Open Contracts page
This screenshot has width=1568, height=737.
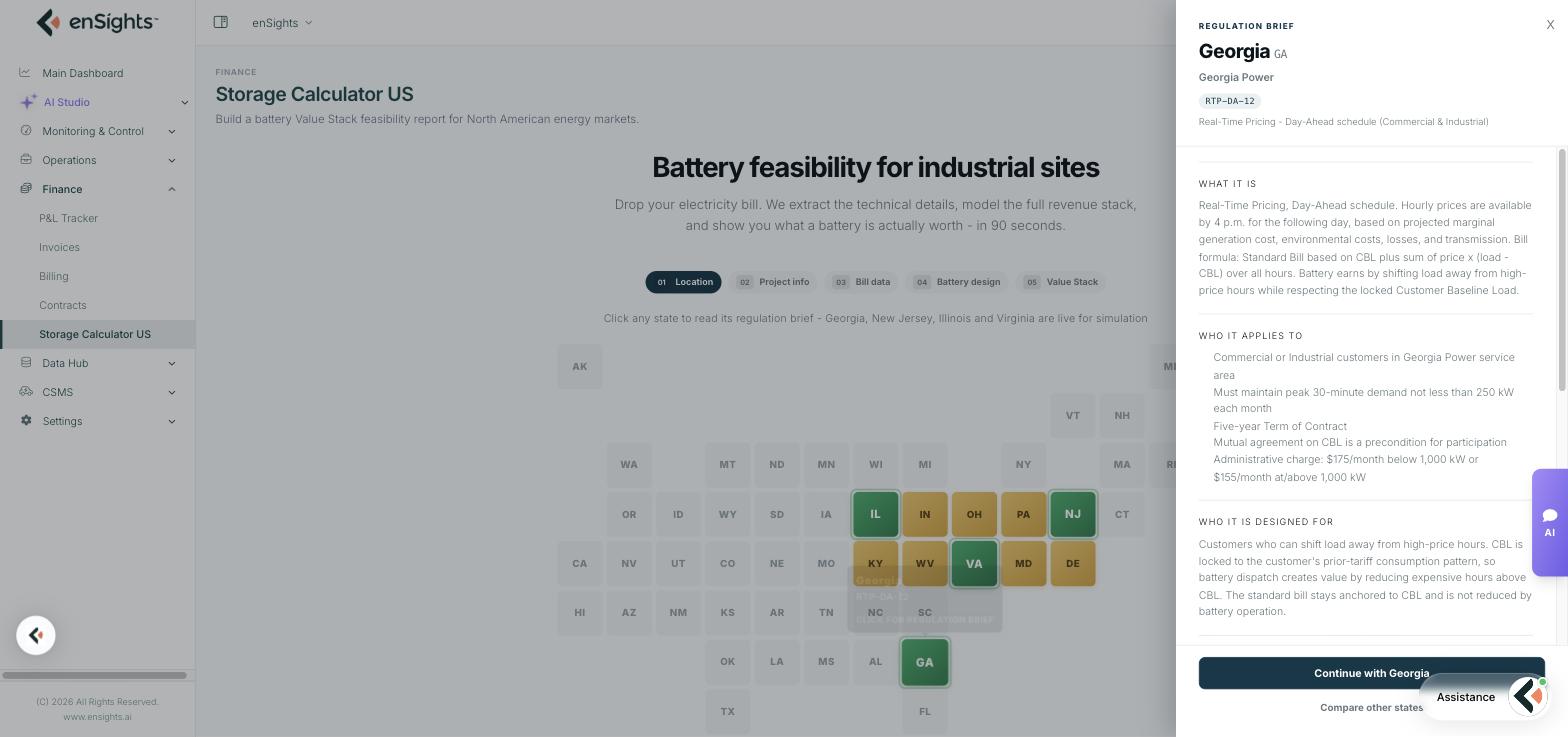click(63, 305)
